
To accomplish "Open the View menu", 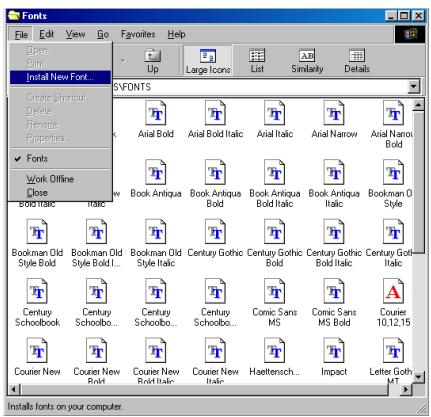I will tap(75, 34).
